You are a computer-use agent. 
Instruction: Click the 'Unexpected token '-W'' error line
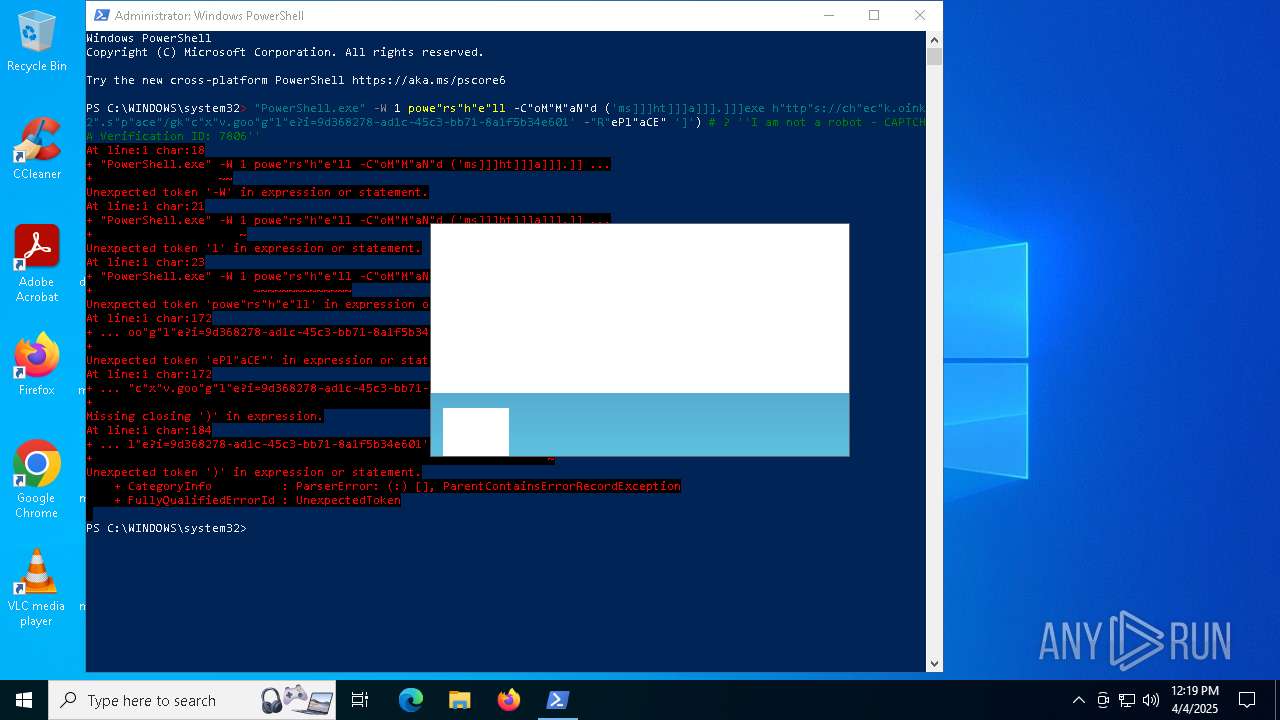(x=257, y=192)
